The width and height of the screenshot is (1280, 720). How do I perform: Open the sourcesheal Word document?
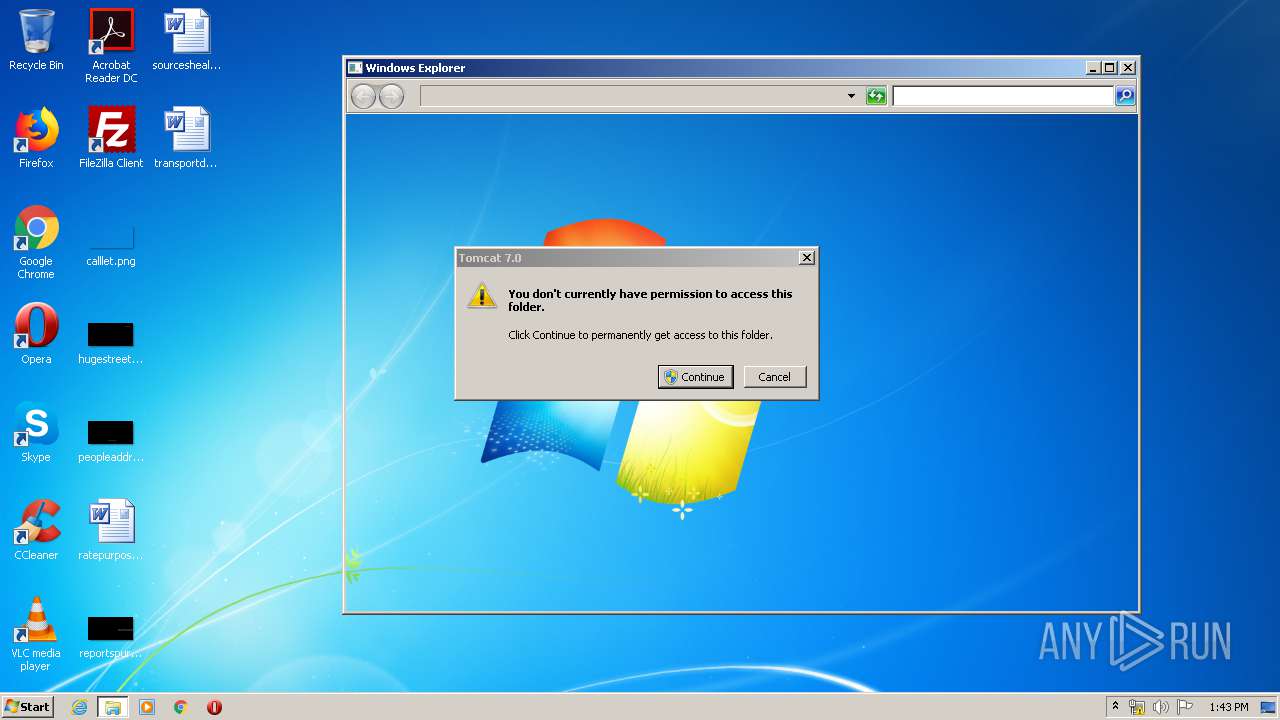click(186, 40)
